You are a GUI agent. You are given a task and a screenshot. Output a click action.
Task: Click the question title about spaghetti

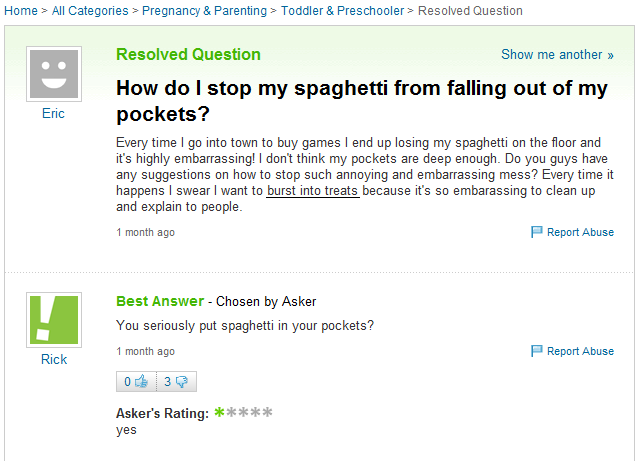[x=361, y=100]
